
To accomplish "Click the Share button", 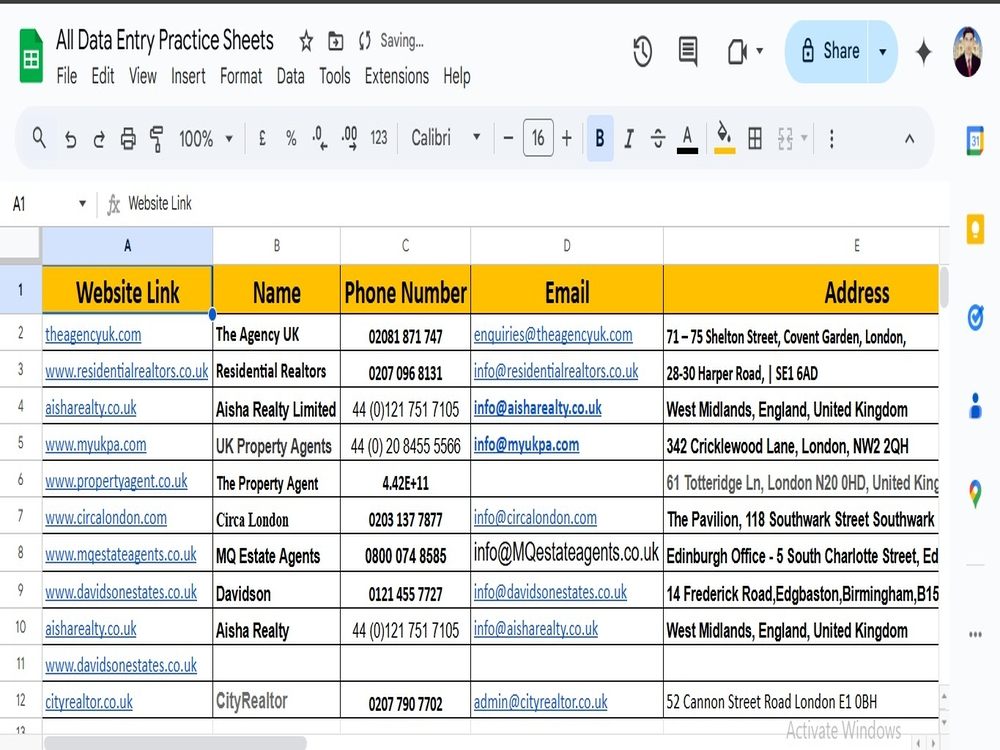I will point(827,52).
